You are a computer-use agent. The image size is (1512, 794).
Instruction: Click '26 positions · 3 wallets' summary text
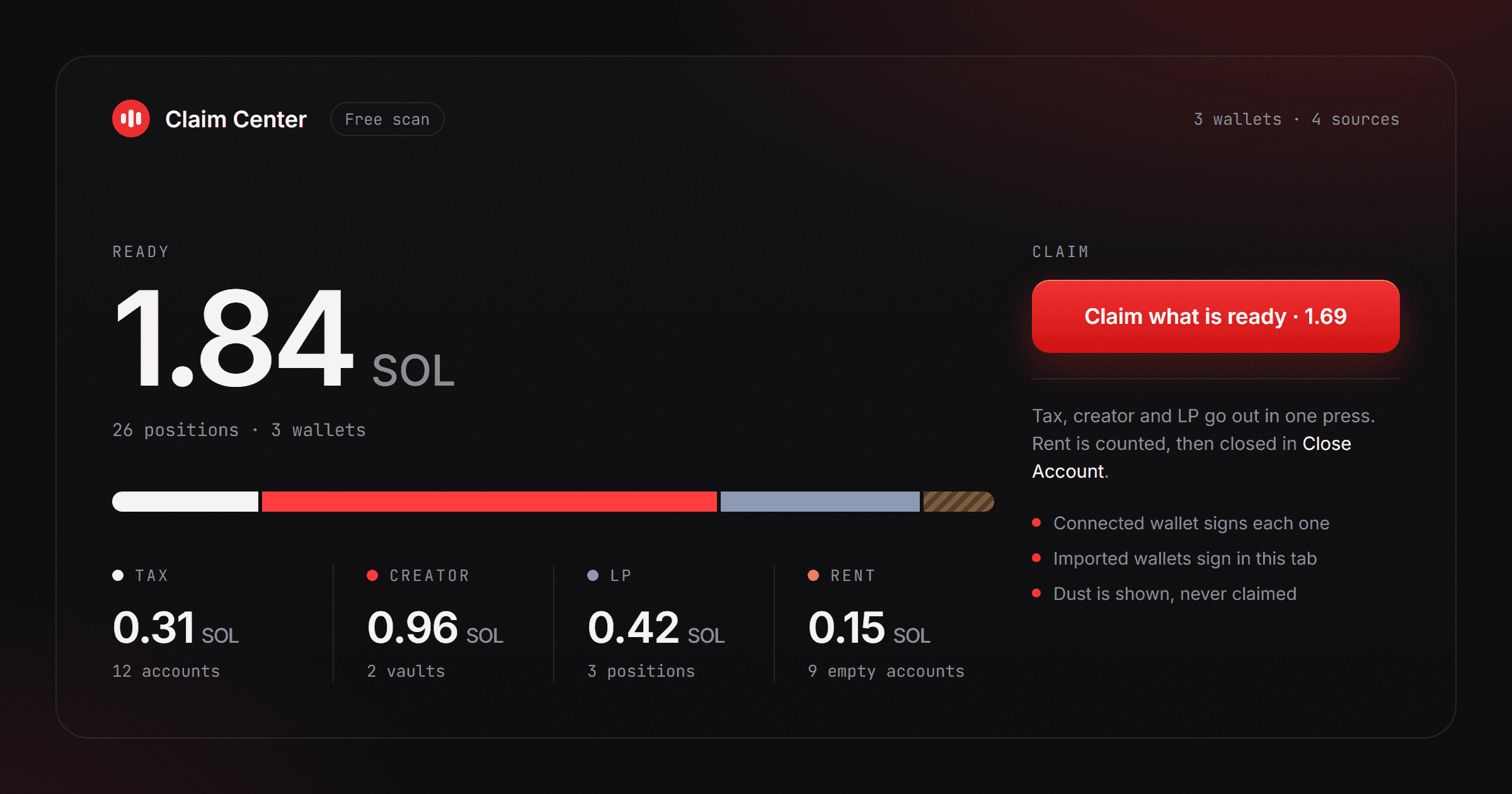tap(239, 430)
